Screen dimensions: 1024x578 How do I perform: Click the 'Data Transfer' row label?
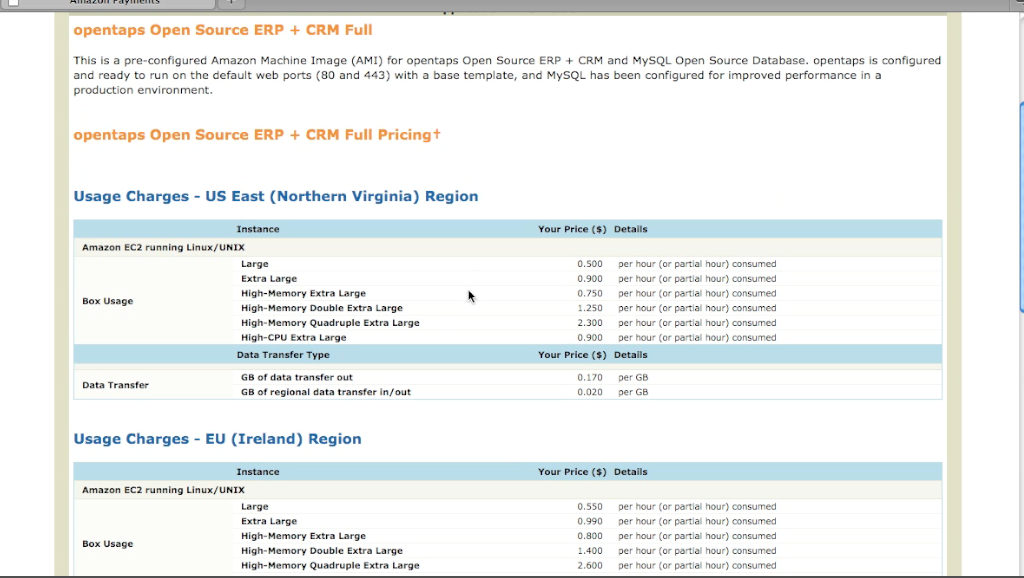pyautogui.click(x=116, y=385)
